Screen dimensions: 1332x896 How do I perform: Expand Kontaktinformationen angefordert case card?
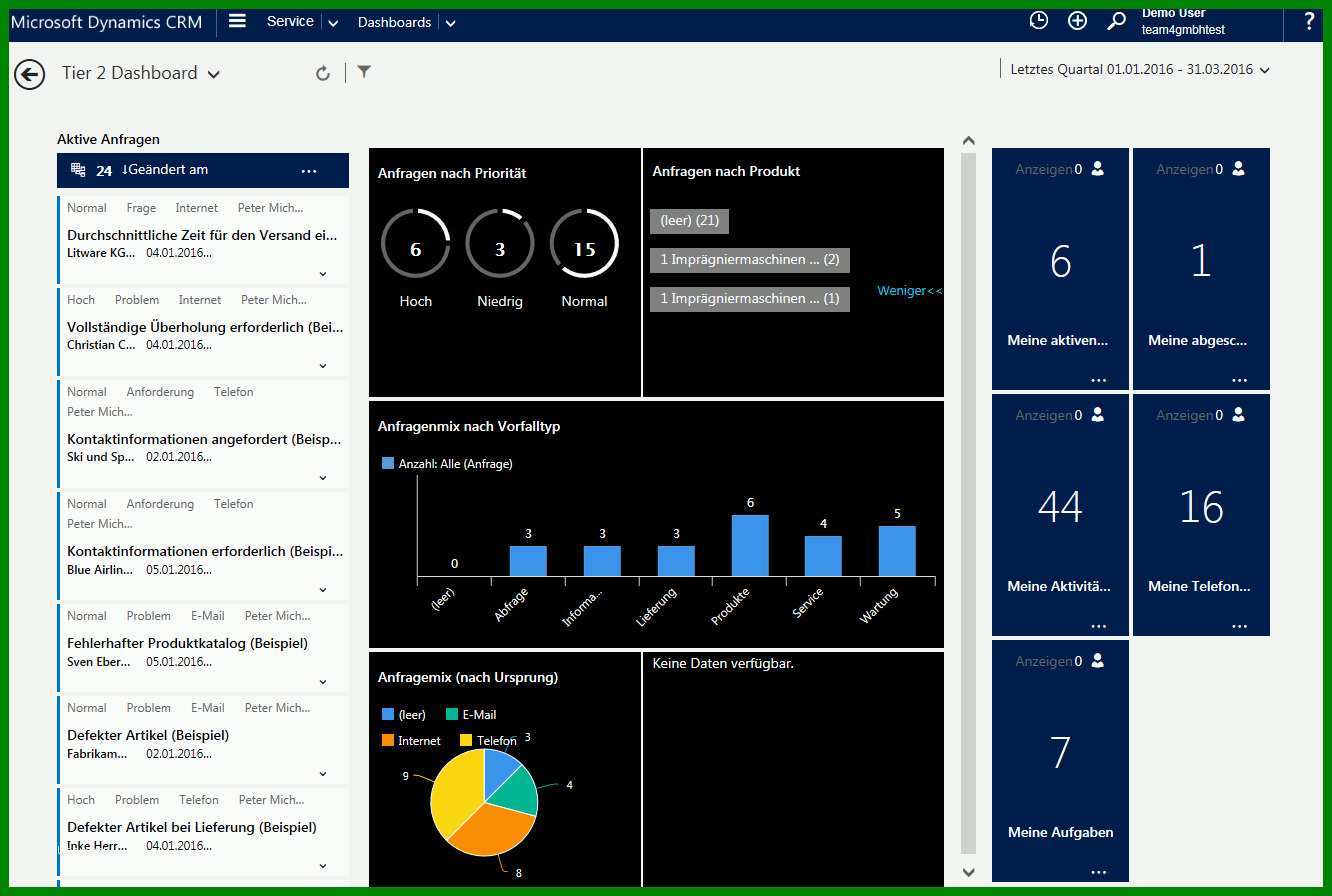tap(323, 478)
